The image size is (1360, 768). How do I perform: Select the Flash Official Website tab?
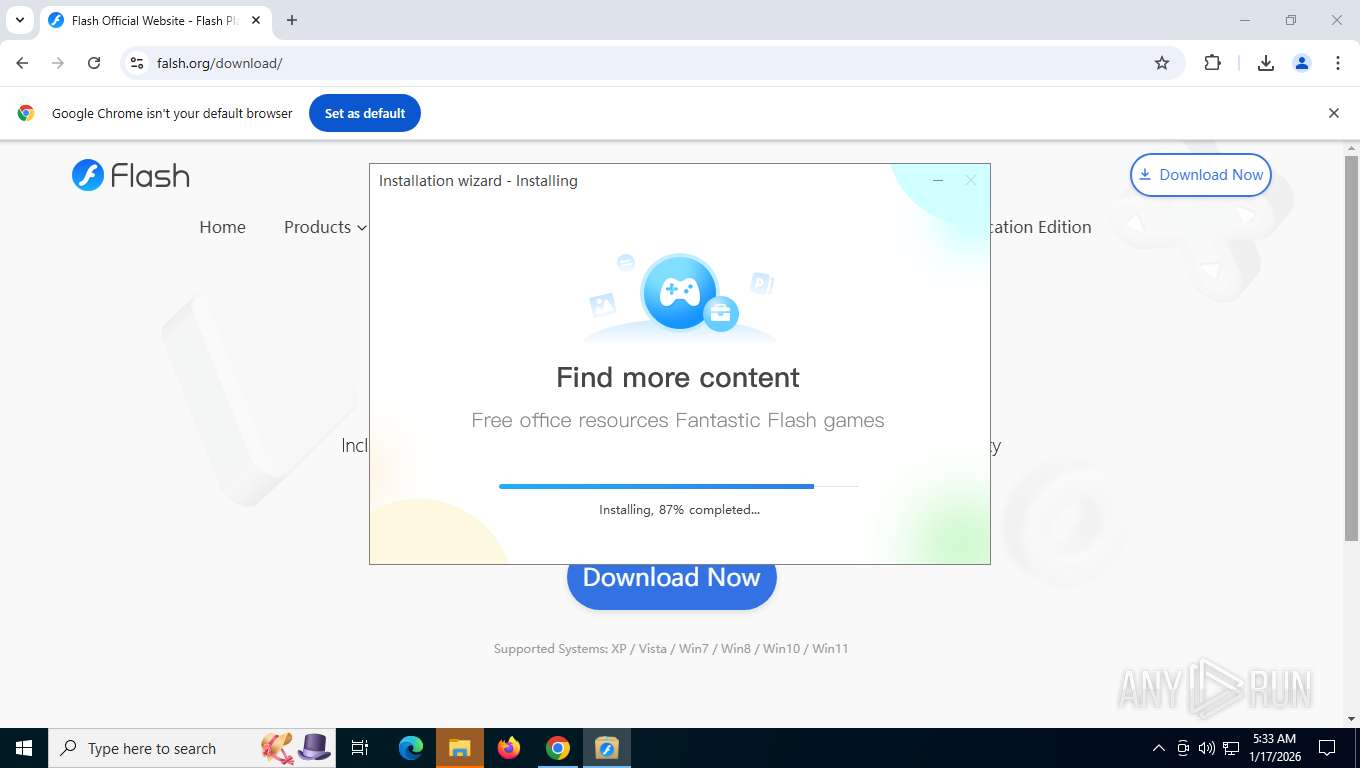(x=155, y=20)
